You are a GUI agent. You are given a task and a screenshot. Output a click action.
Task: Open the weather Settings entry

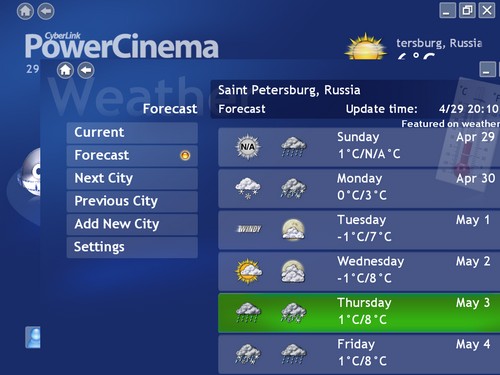[132, 247]
